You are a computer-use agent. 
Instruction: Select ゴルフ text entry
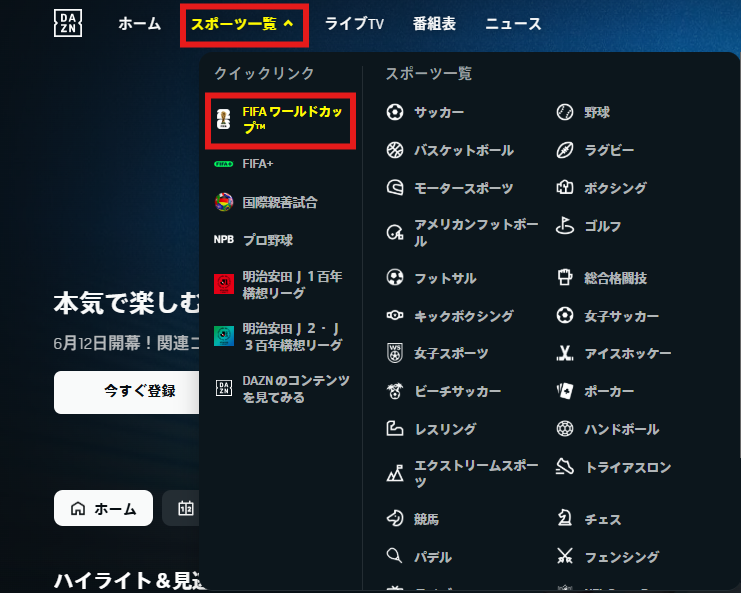[603, 226]
